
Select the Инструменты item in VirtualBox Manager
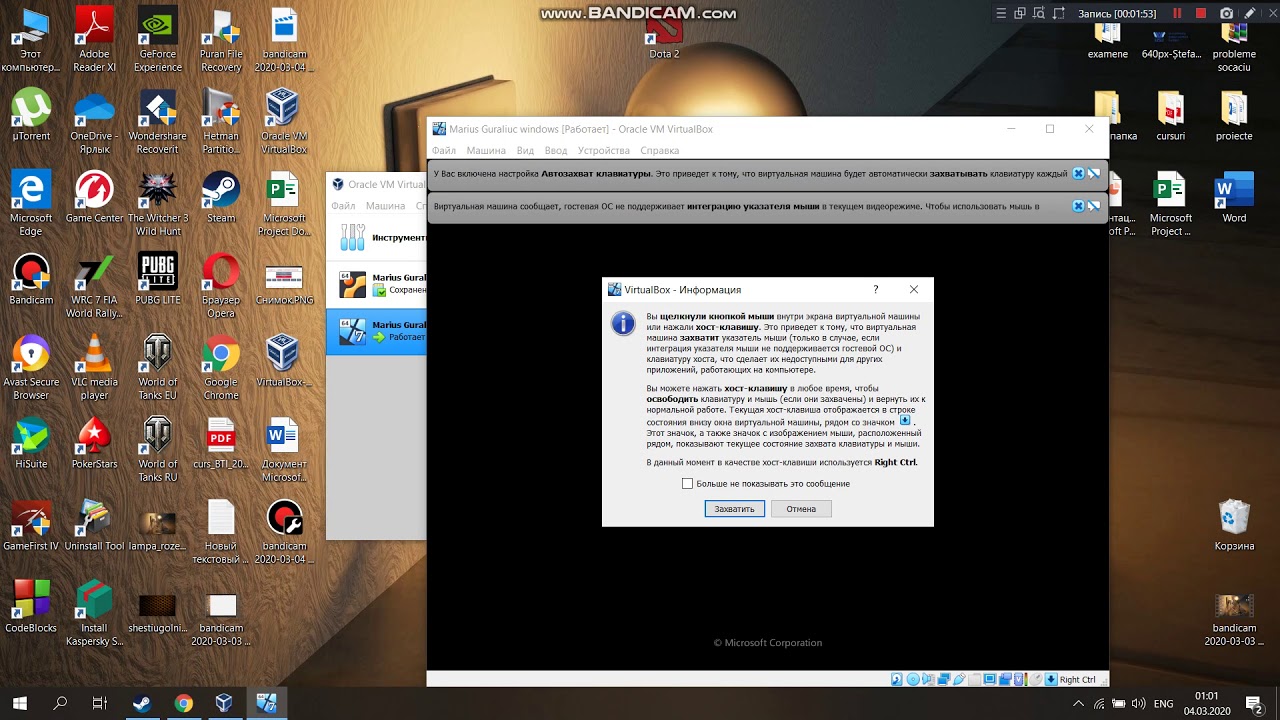coord(377,238)
